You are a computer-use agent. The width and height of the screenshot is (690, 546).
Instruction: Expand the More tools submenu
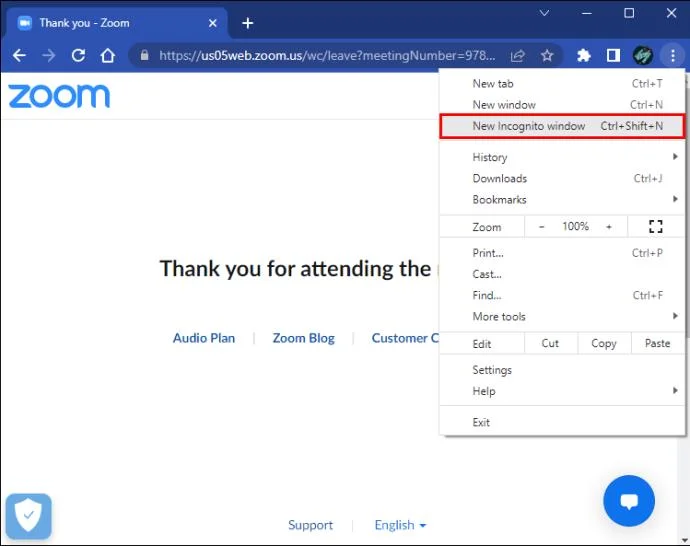tap(562, 316)
